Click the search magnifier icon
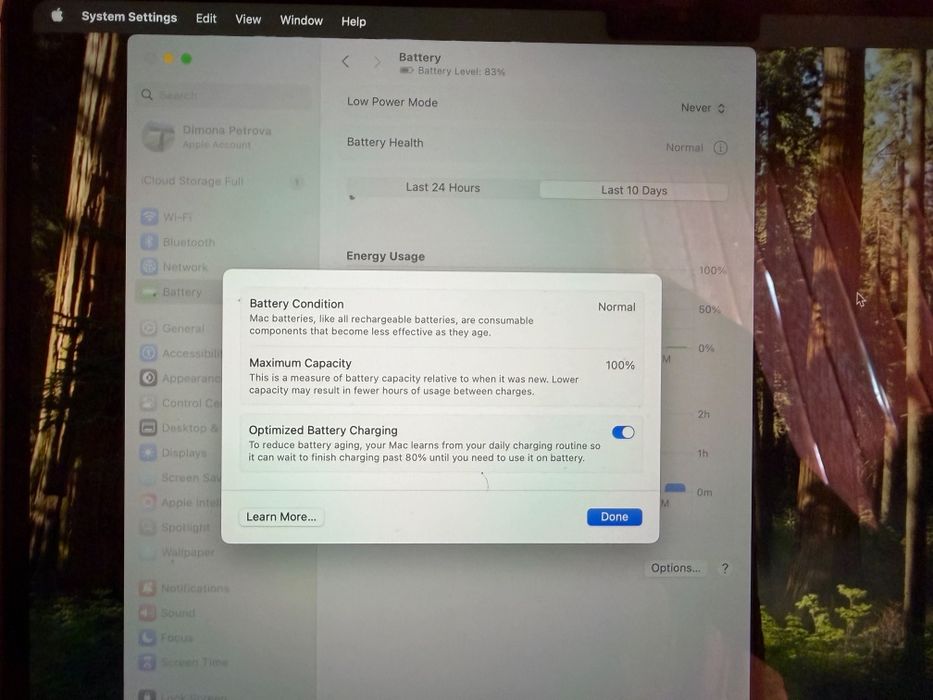This screenshot has height=700, width=933. [x=147, y=95]
